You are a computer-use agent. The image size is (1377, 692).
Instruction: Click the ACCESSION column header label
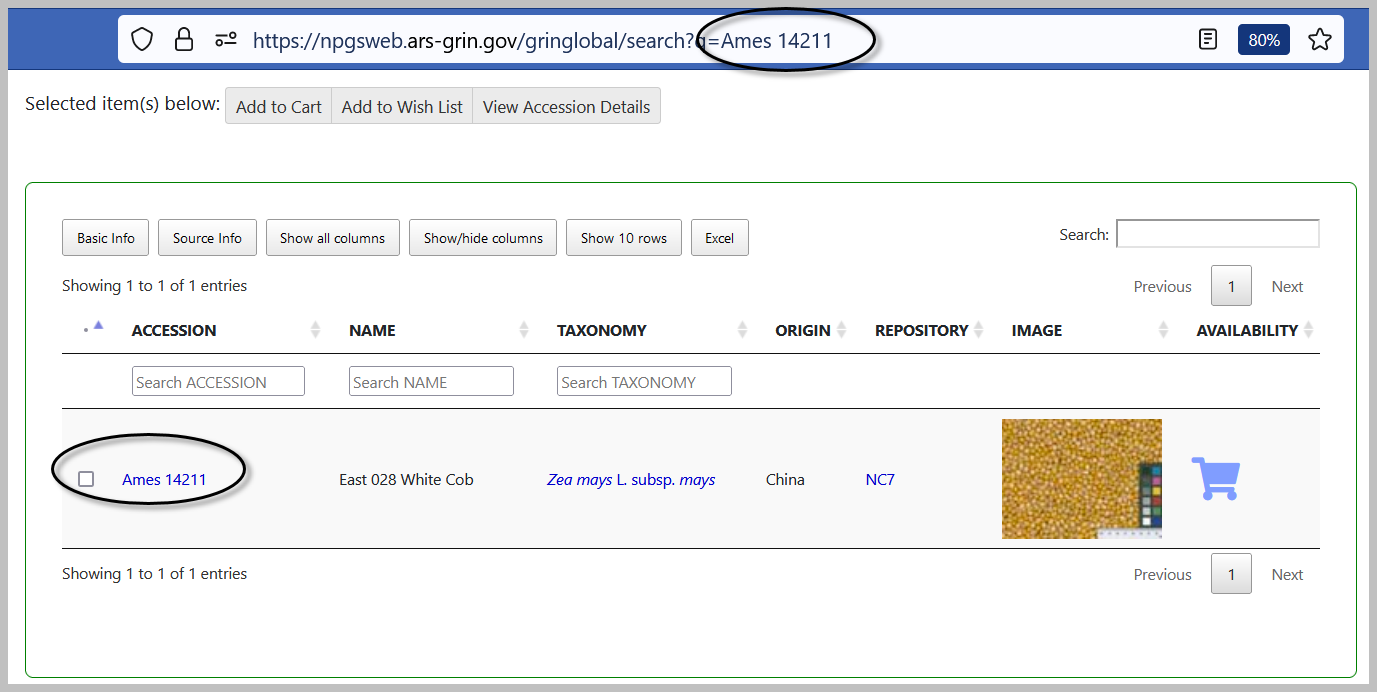[x=174, y=330]
